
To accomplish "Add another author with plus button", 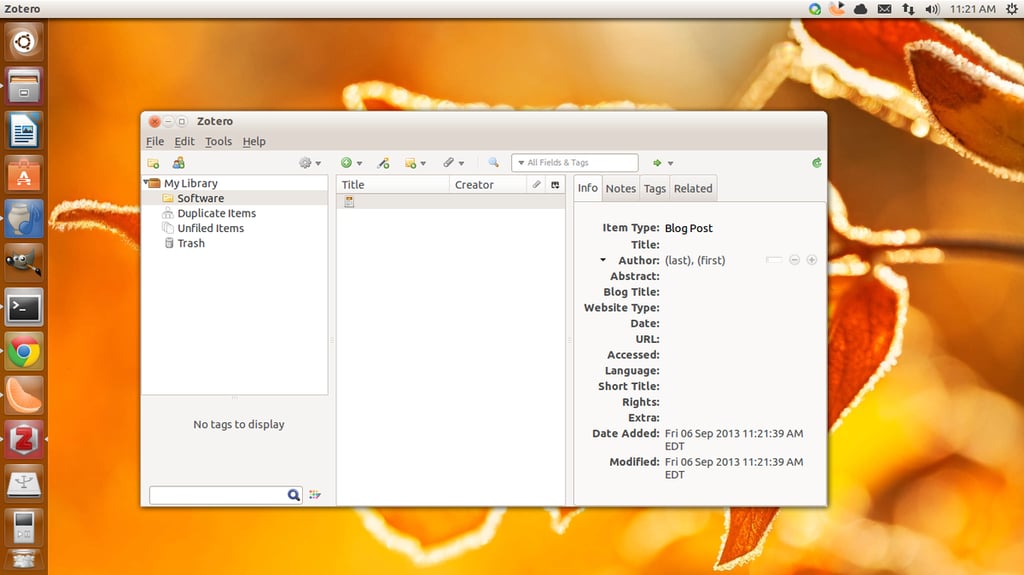I will [x=812, y=260].
